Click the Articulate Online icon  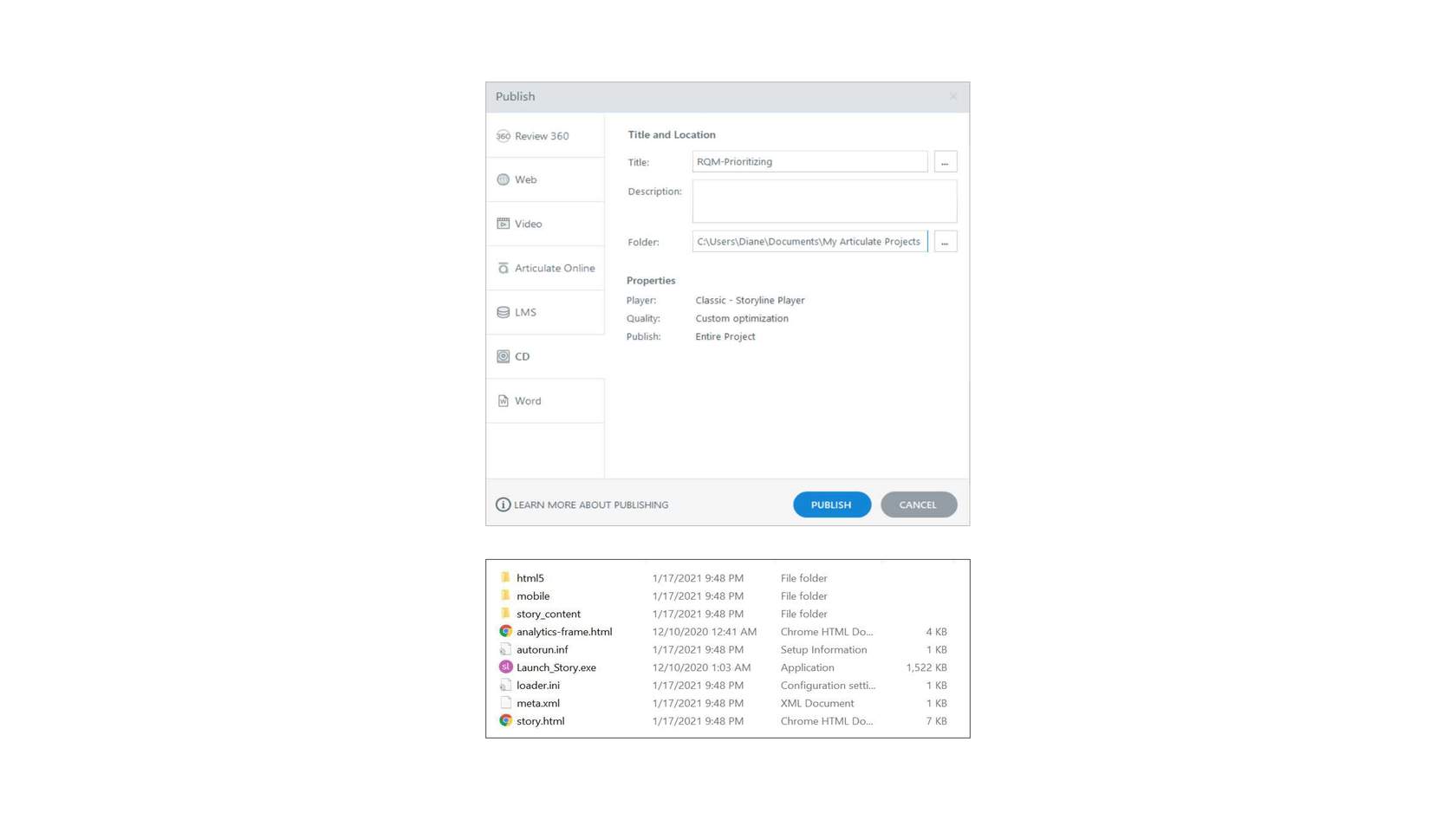point(503,268)
